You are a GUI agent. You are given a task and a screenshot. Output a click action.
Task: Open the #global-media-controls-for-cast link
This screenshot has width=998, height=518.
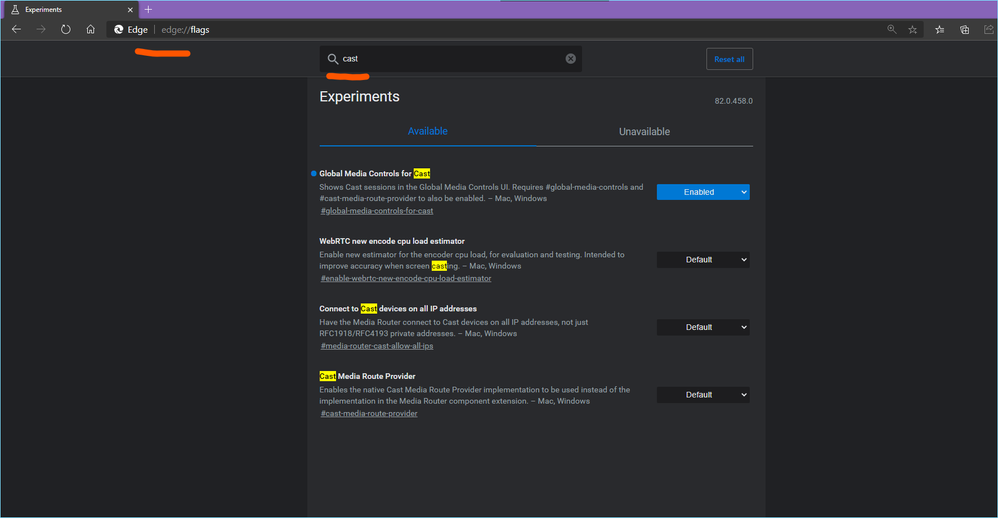tap(377, 211)
